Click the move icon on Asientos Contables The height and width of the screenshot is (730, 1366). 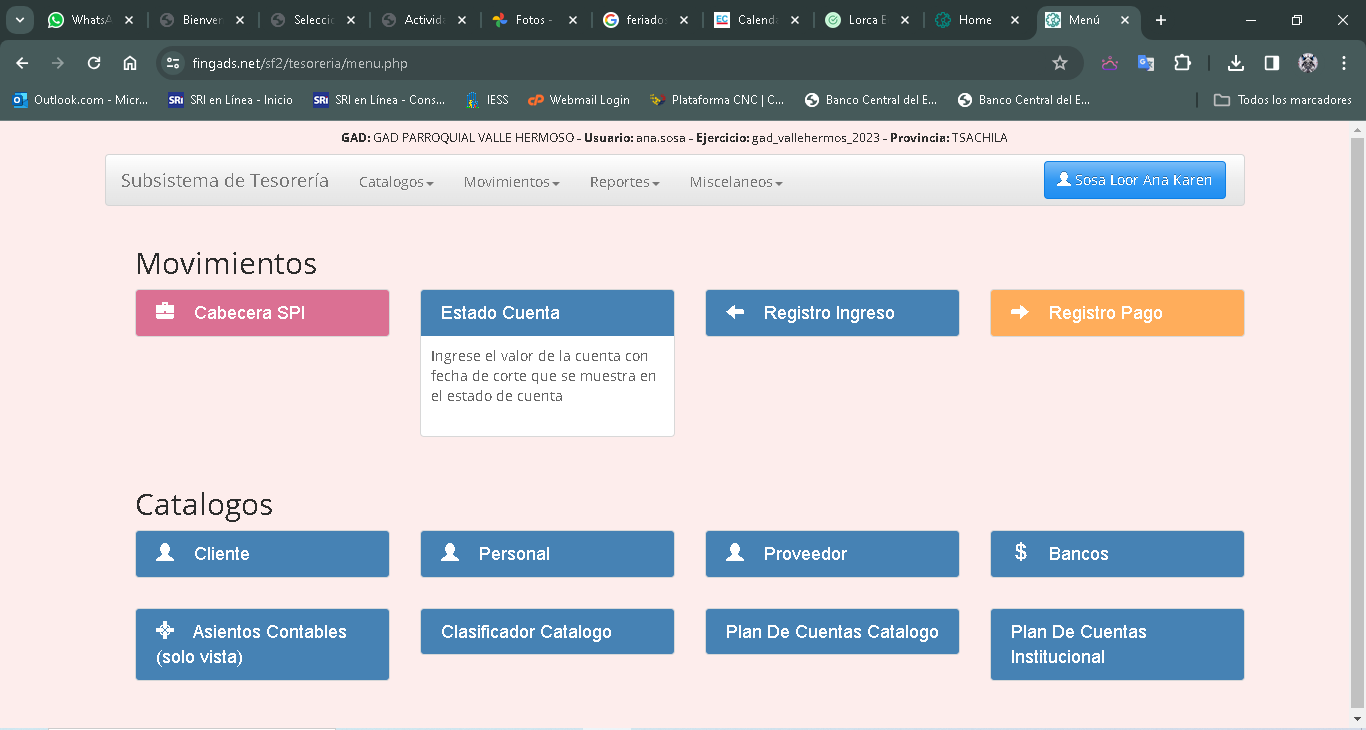[165, 631]
